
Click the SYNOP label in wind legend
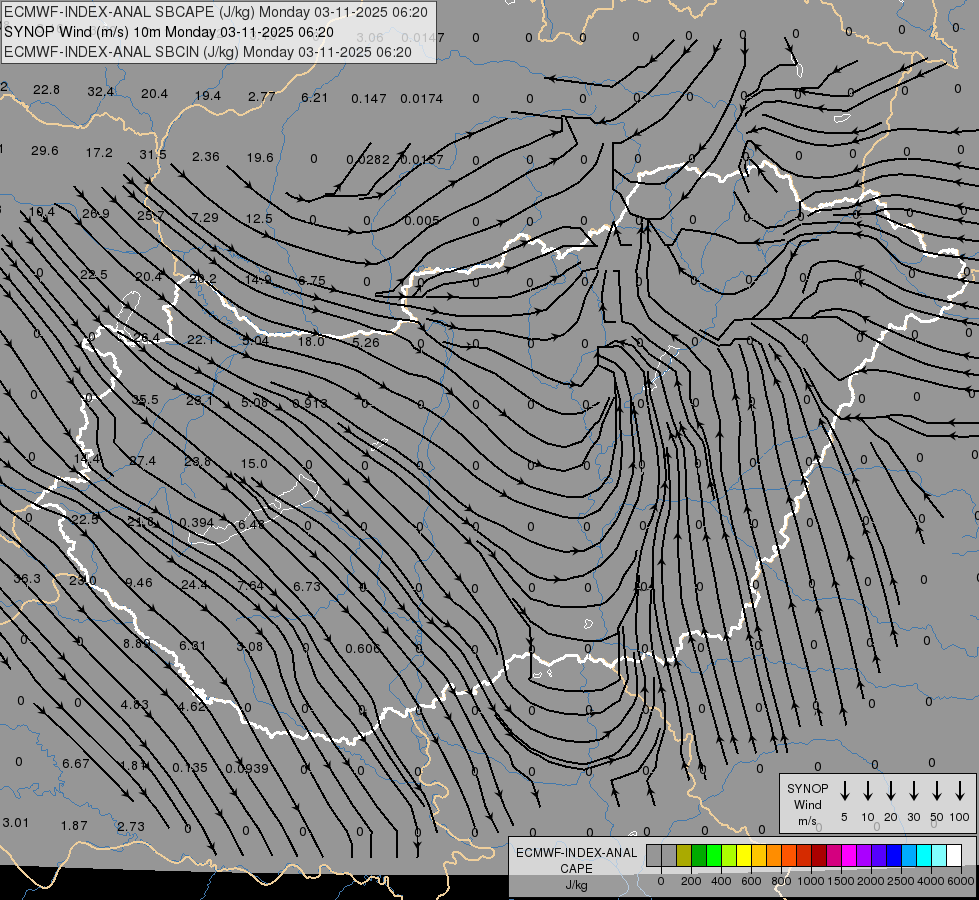pyautogui.click(x=807, y=788)
